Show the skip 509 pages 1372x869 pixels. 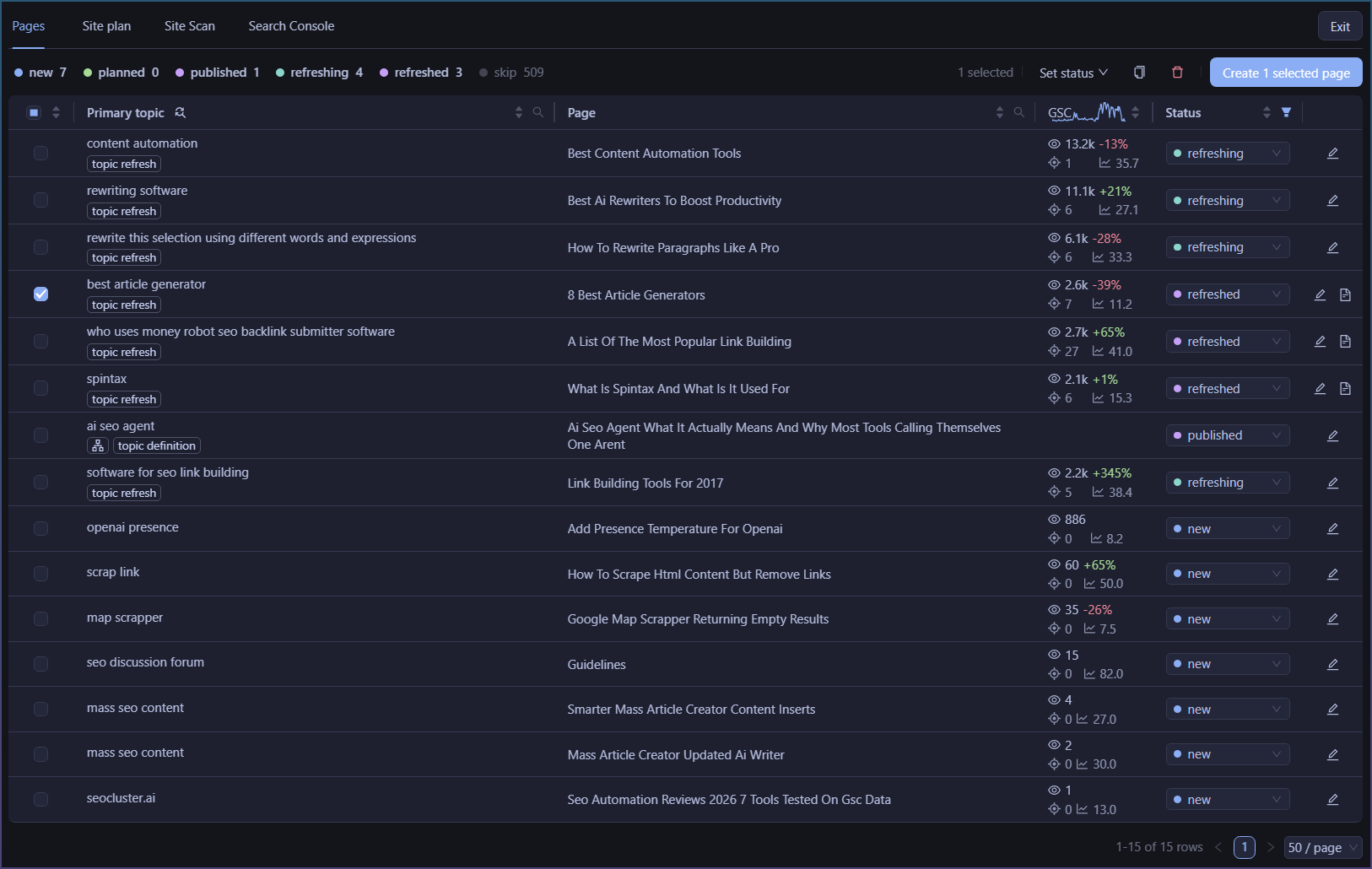click(x=511, y=73)
